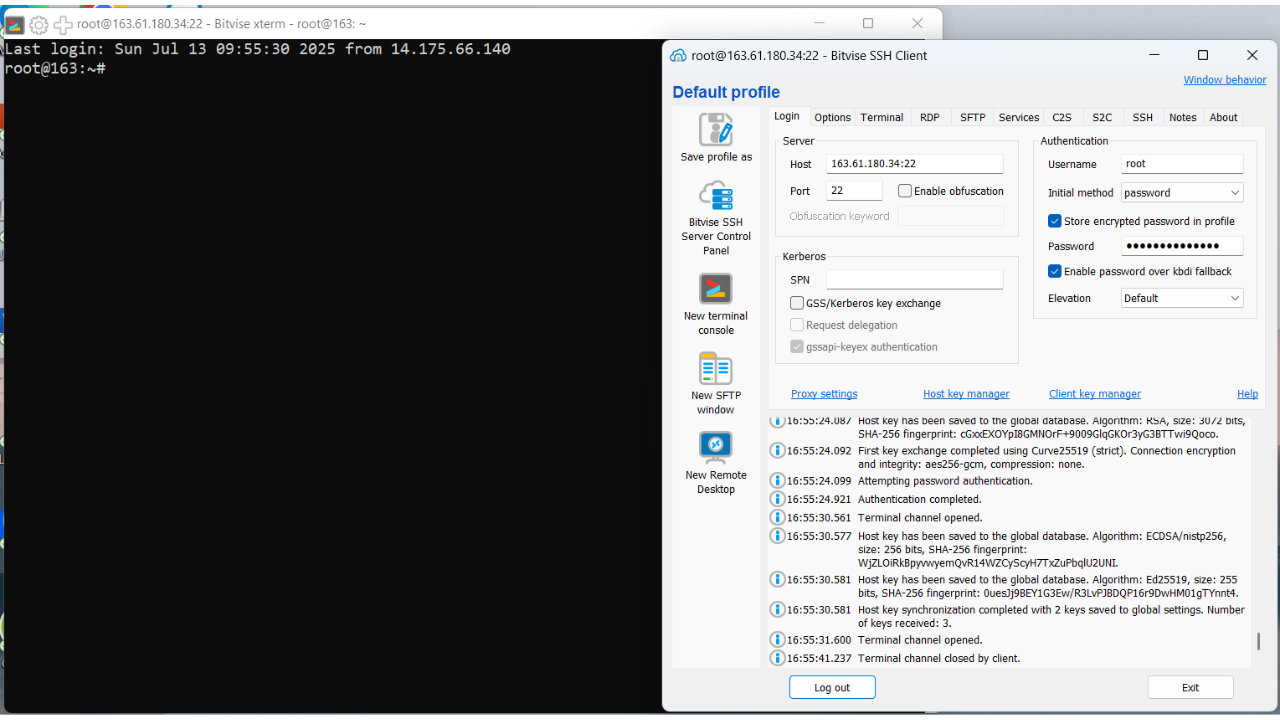1280x720 pixels.
Task: Maximize the Bitvise xterm window
Action: pos(868,23)
